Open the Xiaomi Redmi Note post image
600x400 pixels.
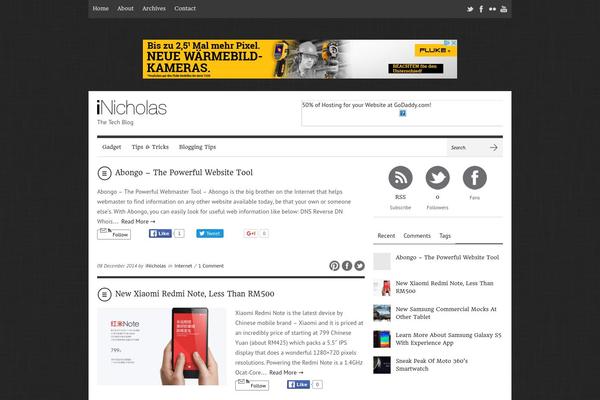(162, 346)
